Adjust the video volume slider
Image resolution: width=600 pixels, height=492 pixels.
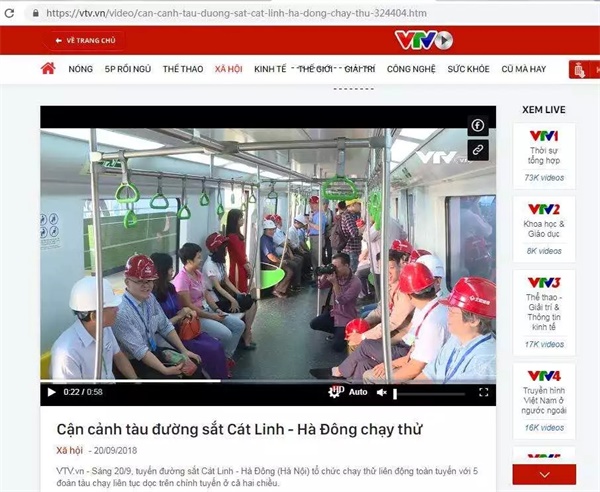click(429, 394)
